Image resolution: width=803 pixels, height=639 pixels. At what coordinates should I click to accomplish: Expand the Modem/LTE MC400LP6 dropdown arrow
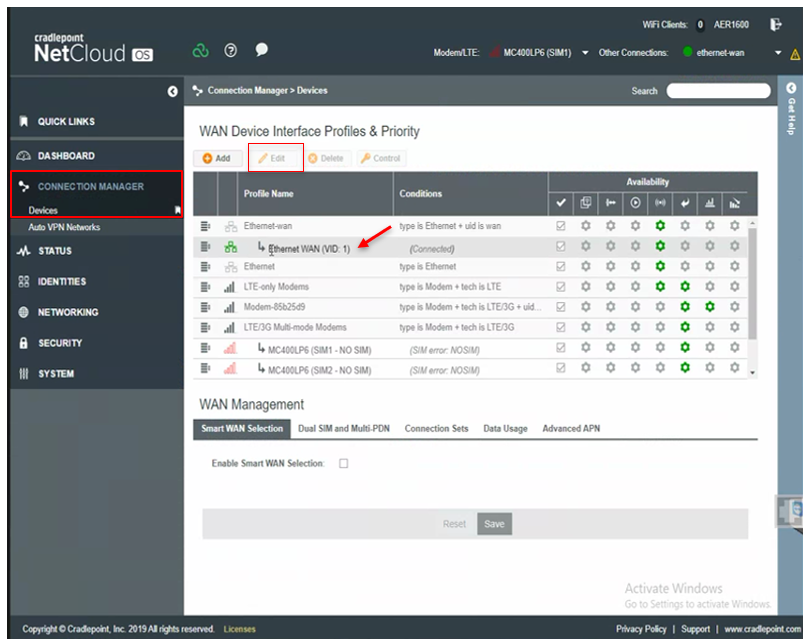[x=585, y=53]
